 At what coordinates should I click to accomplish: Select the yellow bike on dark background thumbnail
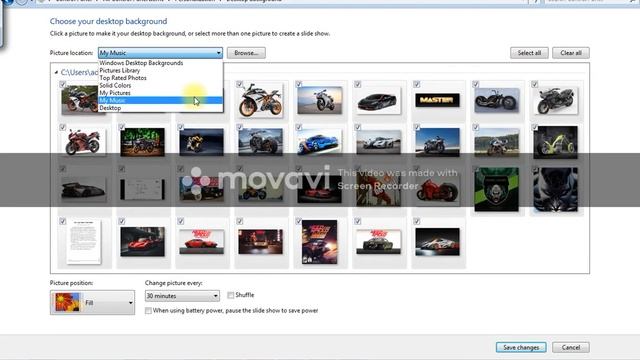pos(201,142)
